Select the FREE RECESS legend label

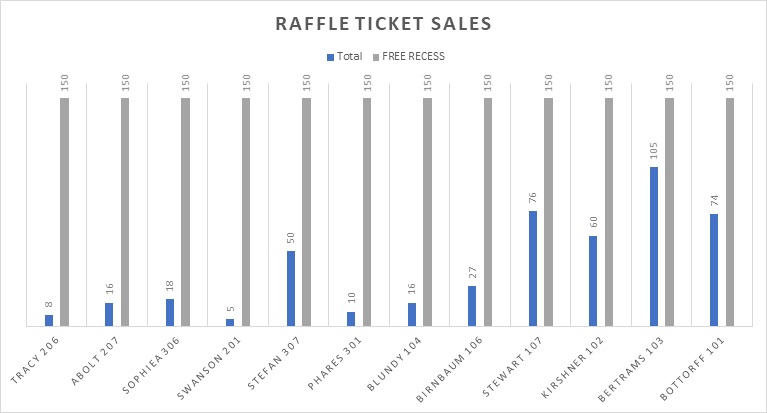click(415, 56)
